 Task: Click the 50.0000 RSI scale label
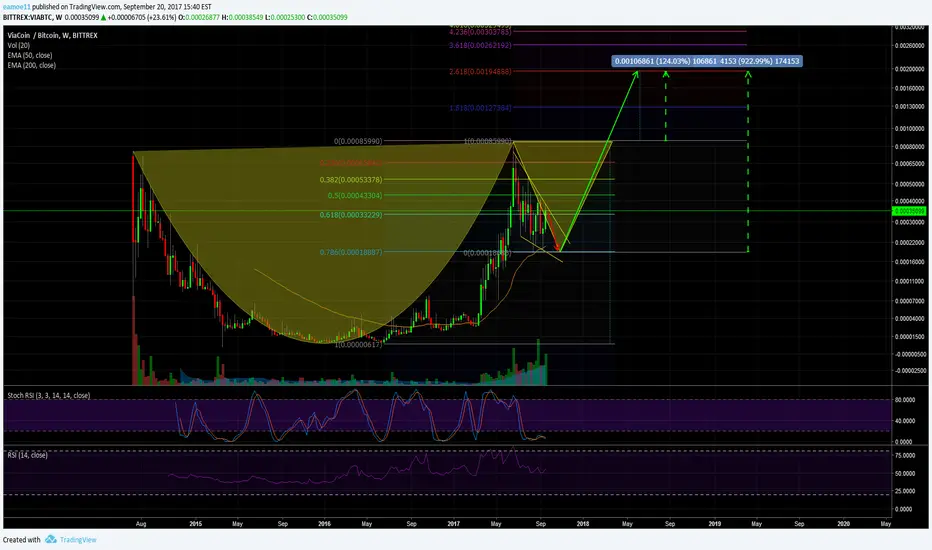(905, 474)
